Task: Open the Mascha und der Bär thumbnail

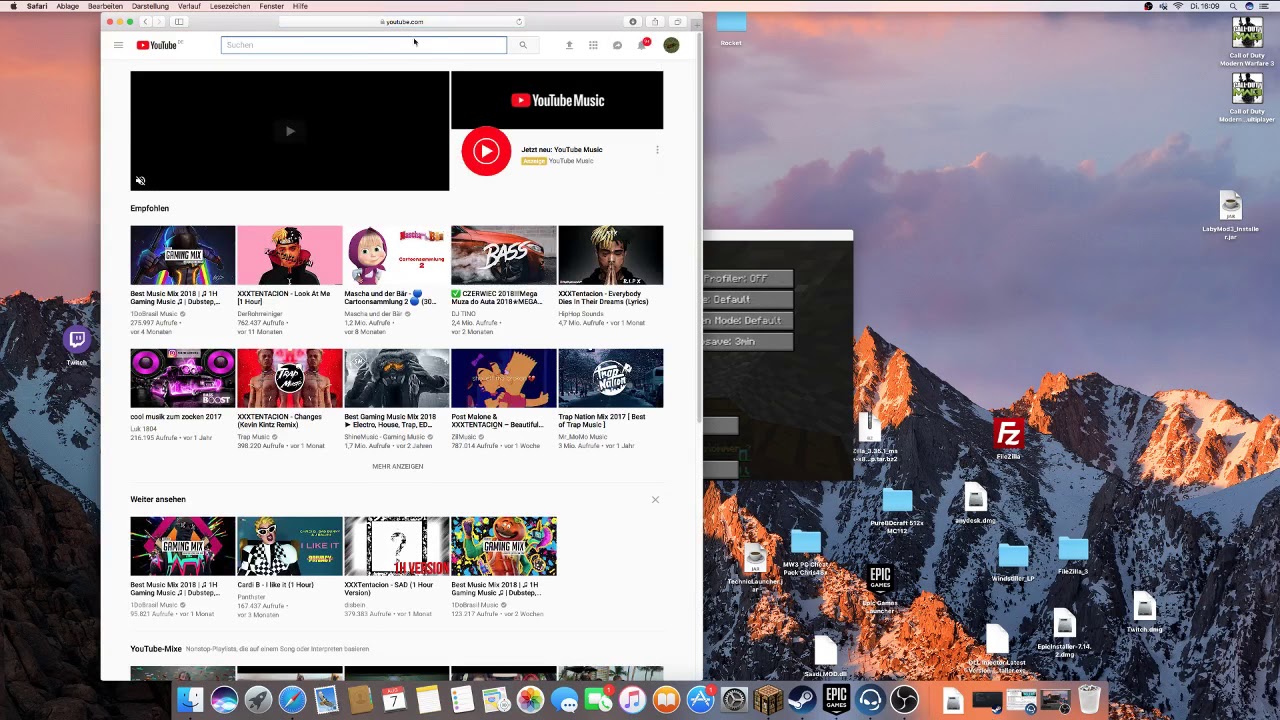Action: (396, 255)
